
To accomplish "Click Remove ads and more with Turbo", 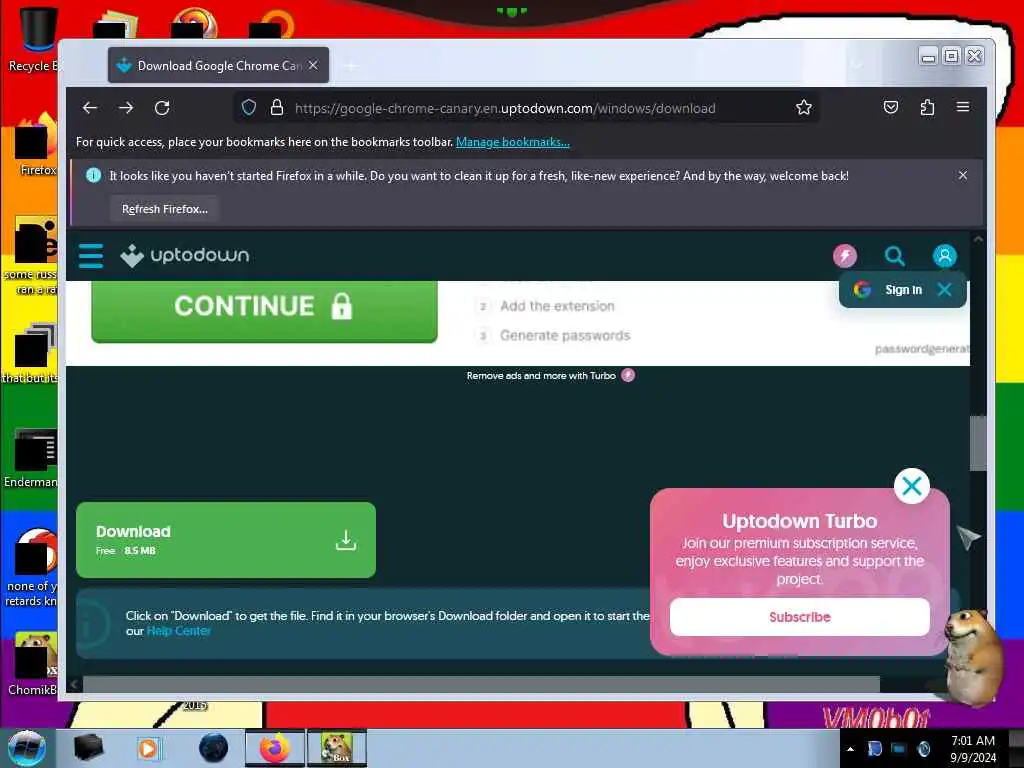I will (x=551, y=376).
